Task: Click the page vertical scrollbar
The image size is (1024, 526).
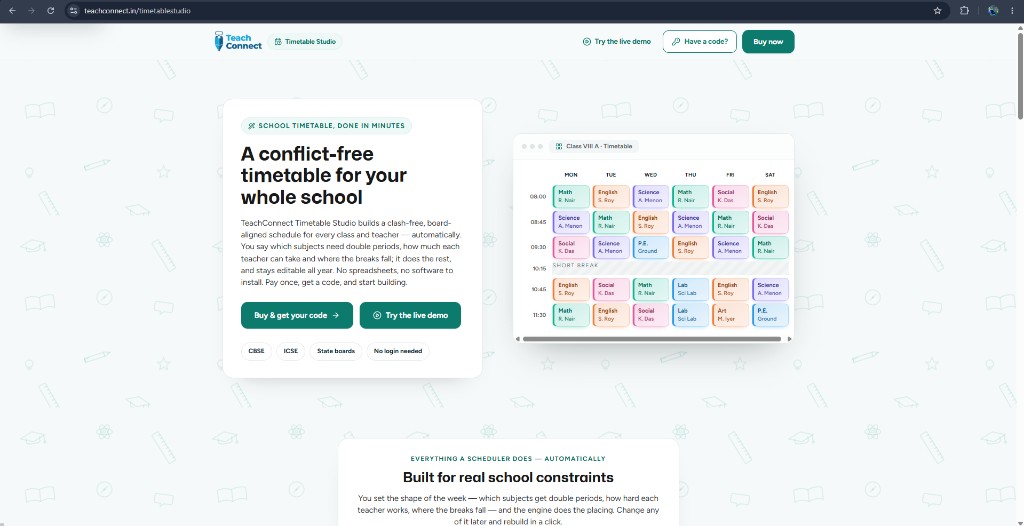Action: [x=1019, y=74]
